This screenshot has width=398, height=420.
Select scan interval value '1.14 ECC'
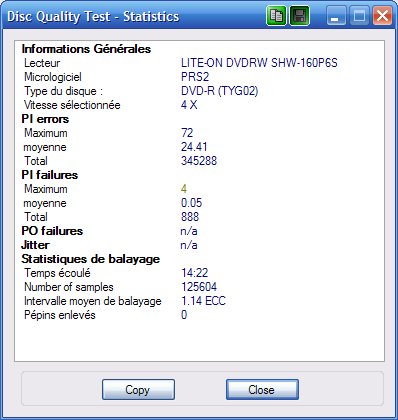(x=203, y=301)
